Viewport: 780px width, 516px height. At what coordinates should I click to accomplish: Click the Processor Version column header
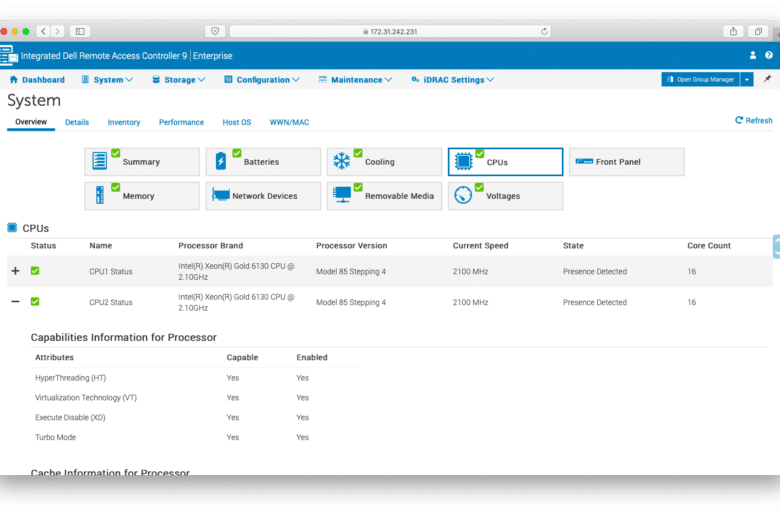pyautogui.click(x=352, y=245)
